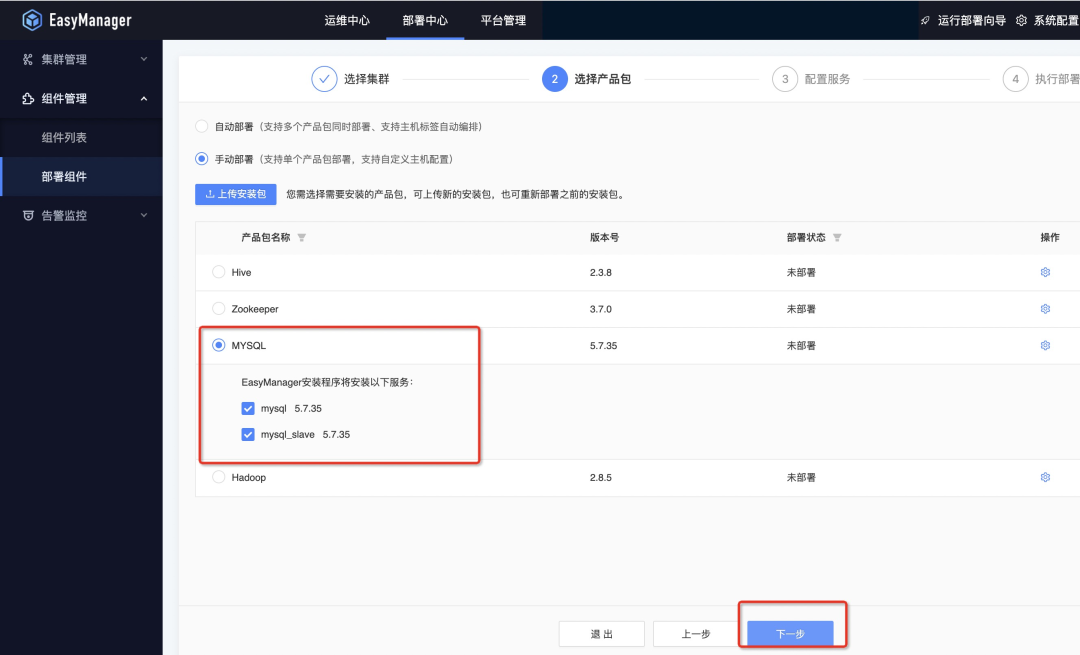The image size is (1080, 655).
Task: Open settings gear for Zookeeper row
Action: 1045,309
